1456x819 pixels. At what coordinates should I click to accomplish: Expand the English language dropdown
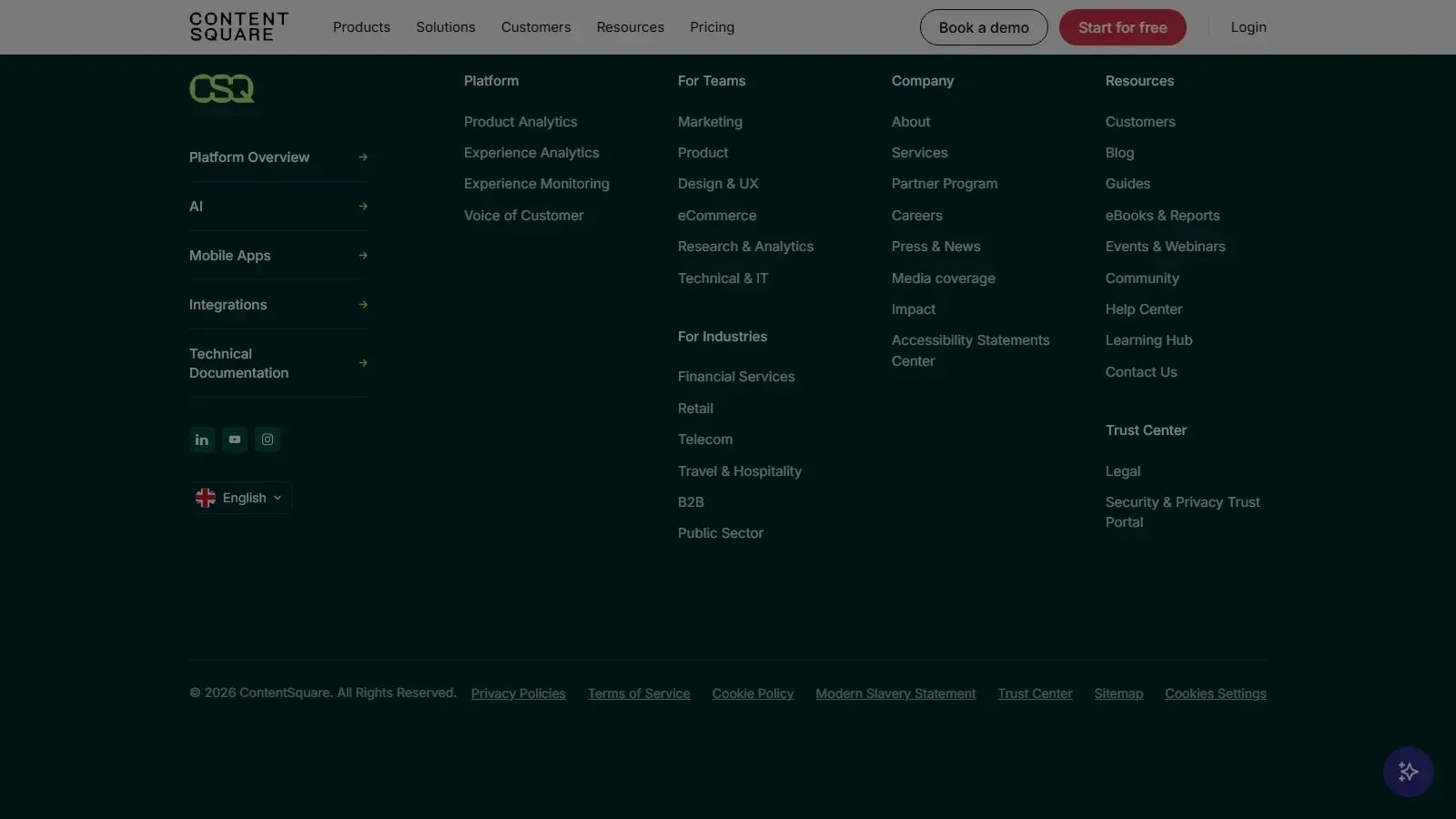pos(241,498)
